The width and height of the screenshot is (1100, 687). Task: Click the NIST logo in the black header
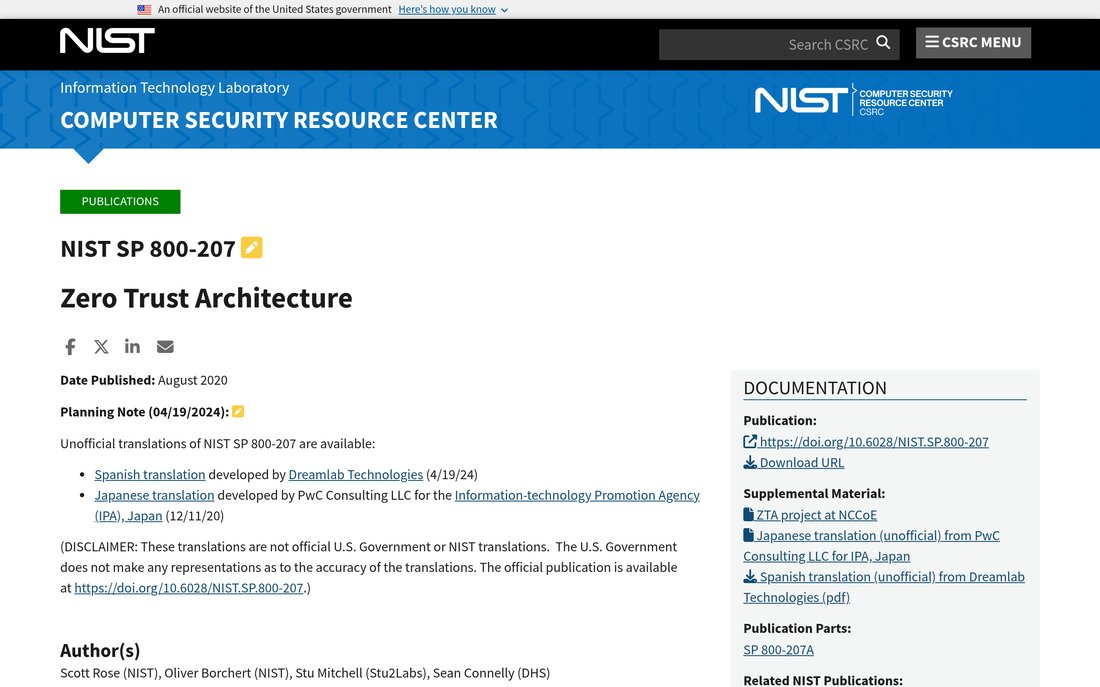pyautogui.click(x=107, y=41)
